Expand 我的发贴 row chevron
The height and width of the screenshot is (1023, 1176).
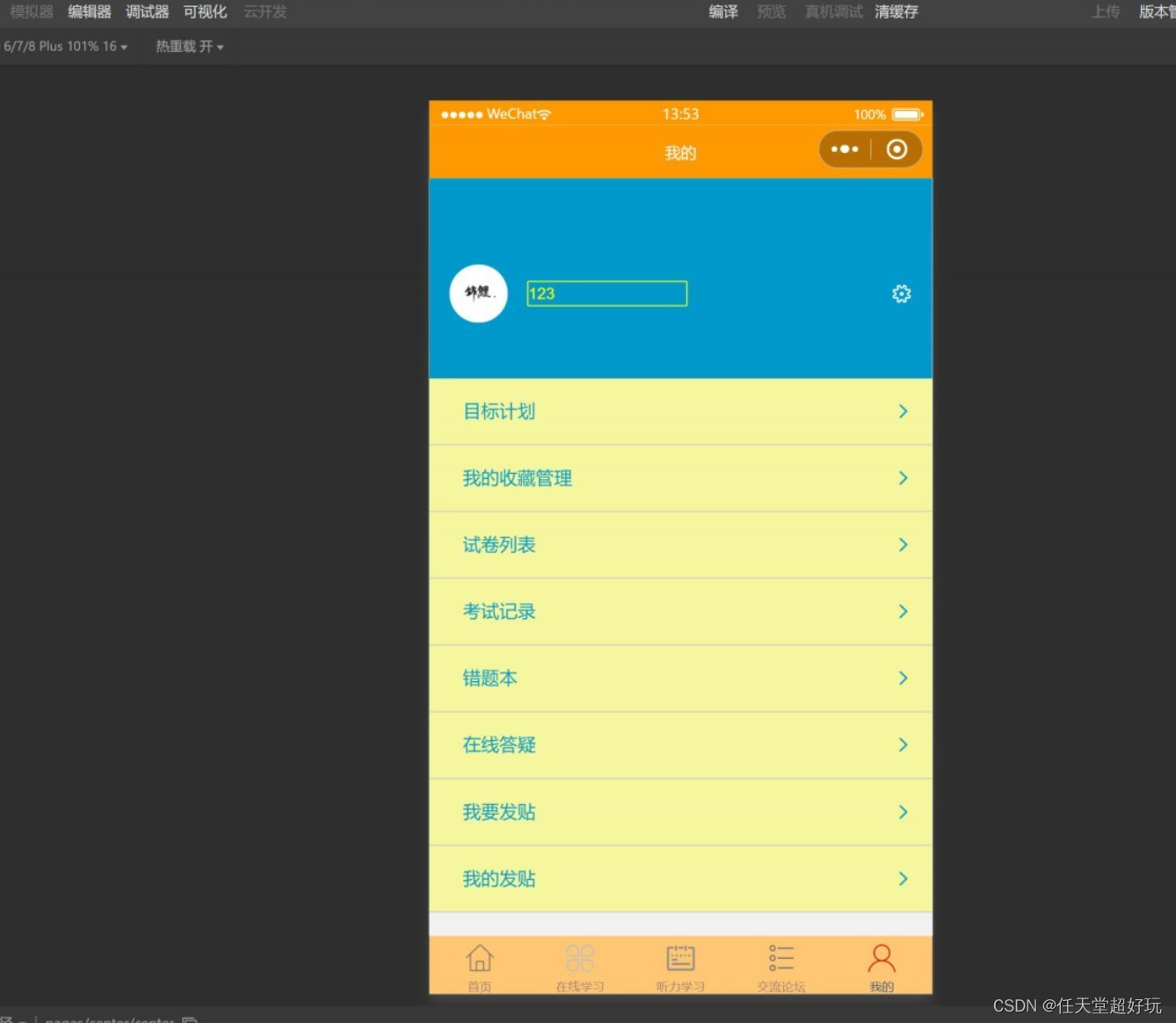click(x=903, y=879)
